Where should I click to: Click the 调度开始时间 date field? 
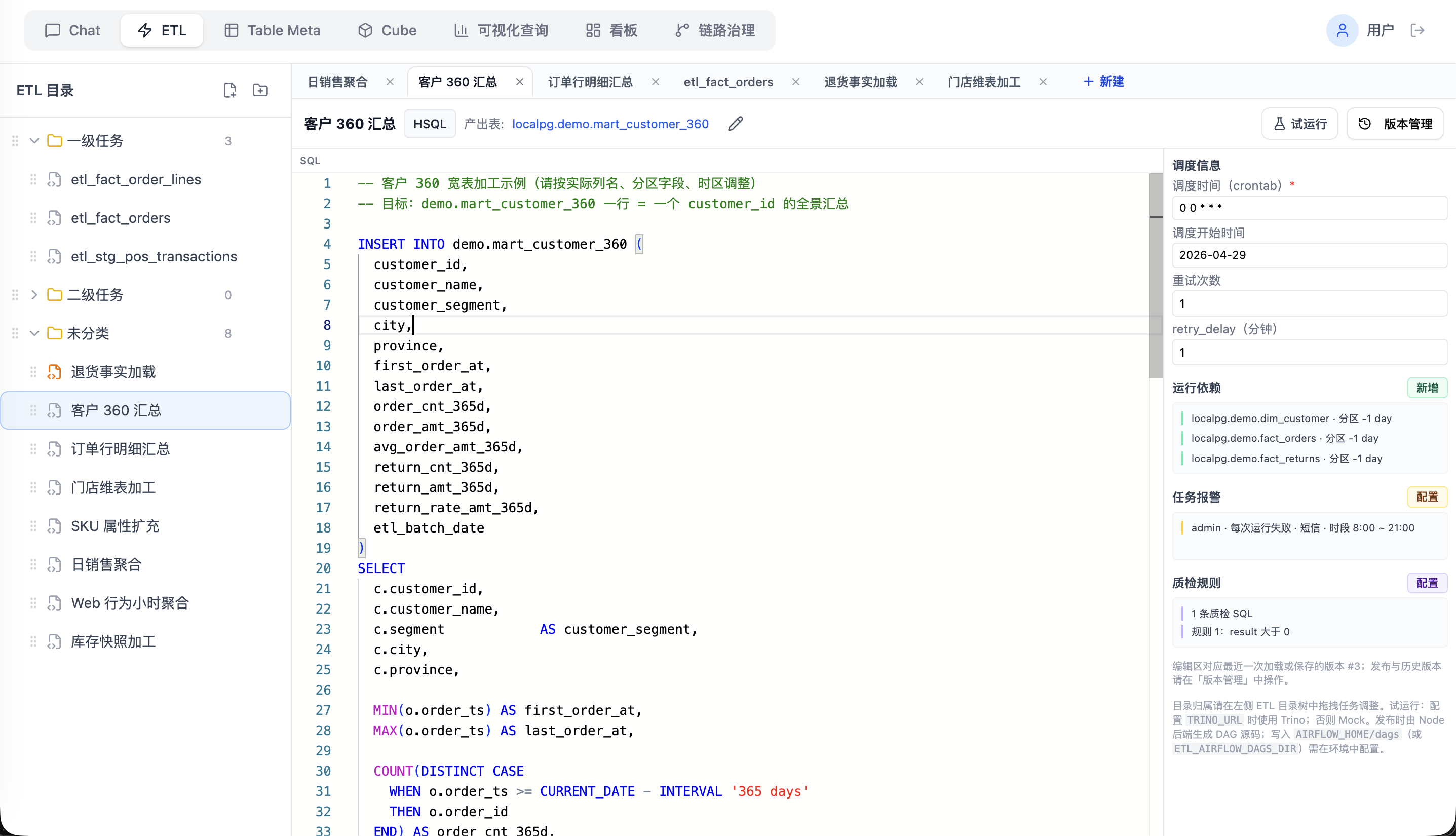[1309, 255]
